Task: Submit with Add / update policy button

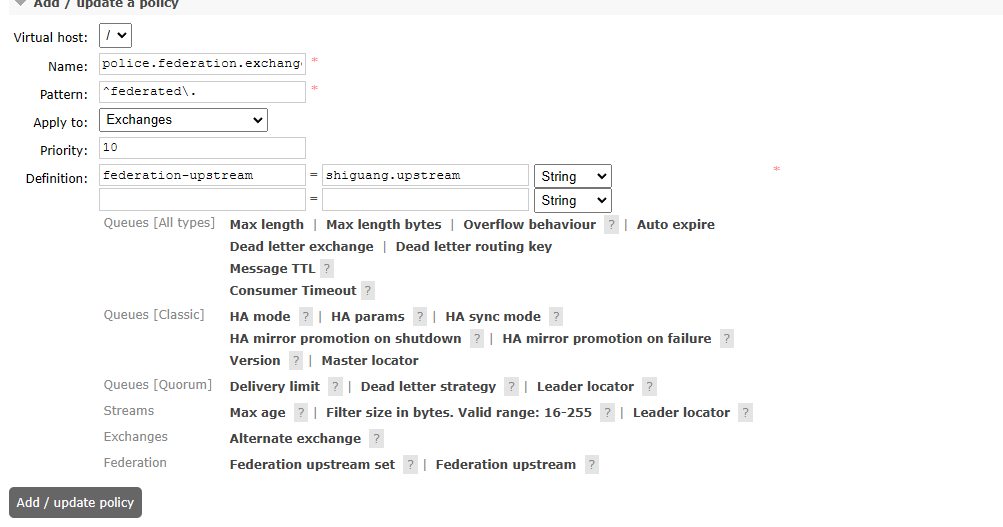Action: [75, 503]
